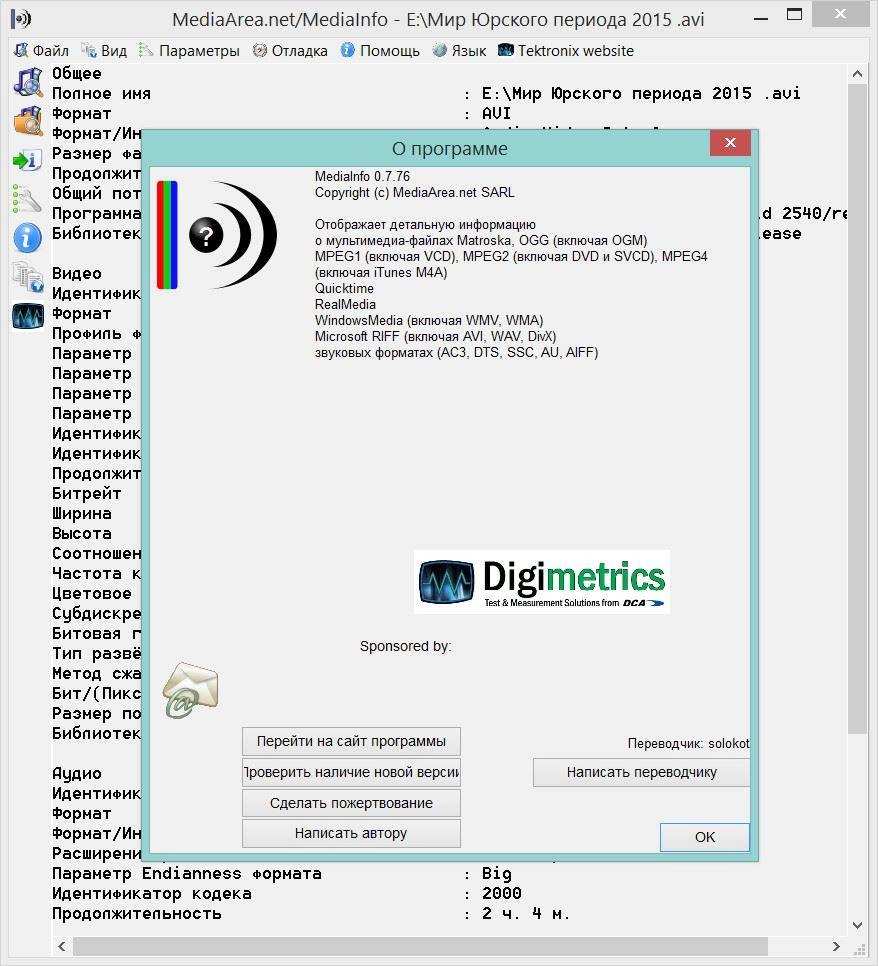Screen dimensions: 878x966
Task: Click 'Перейти на сайт программы' button
Action: click(351, 741)
